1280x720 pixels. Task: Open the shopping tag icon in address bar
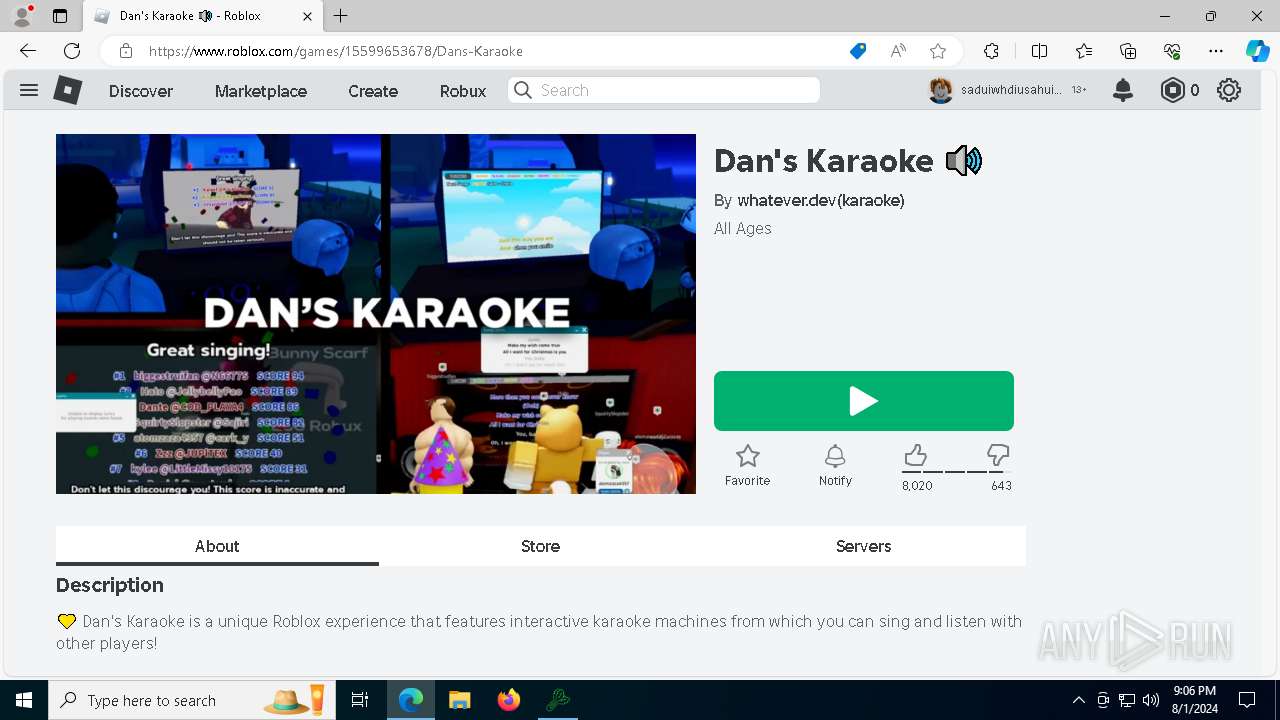click(858, 51)
